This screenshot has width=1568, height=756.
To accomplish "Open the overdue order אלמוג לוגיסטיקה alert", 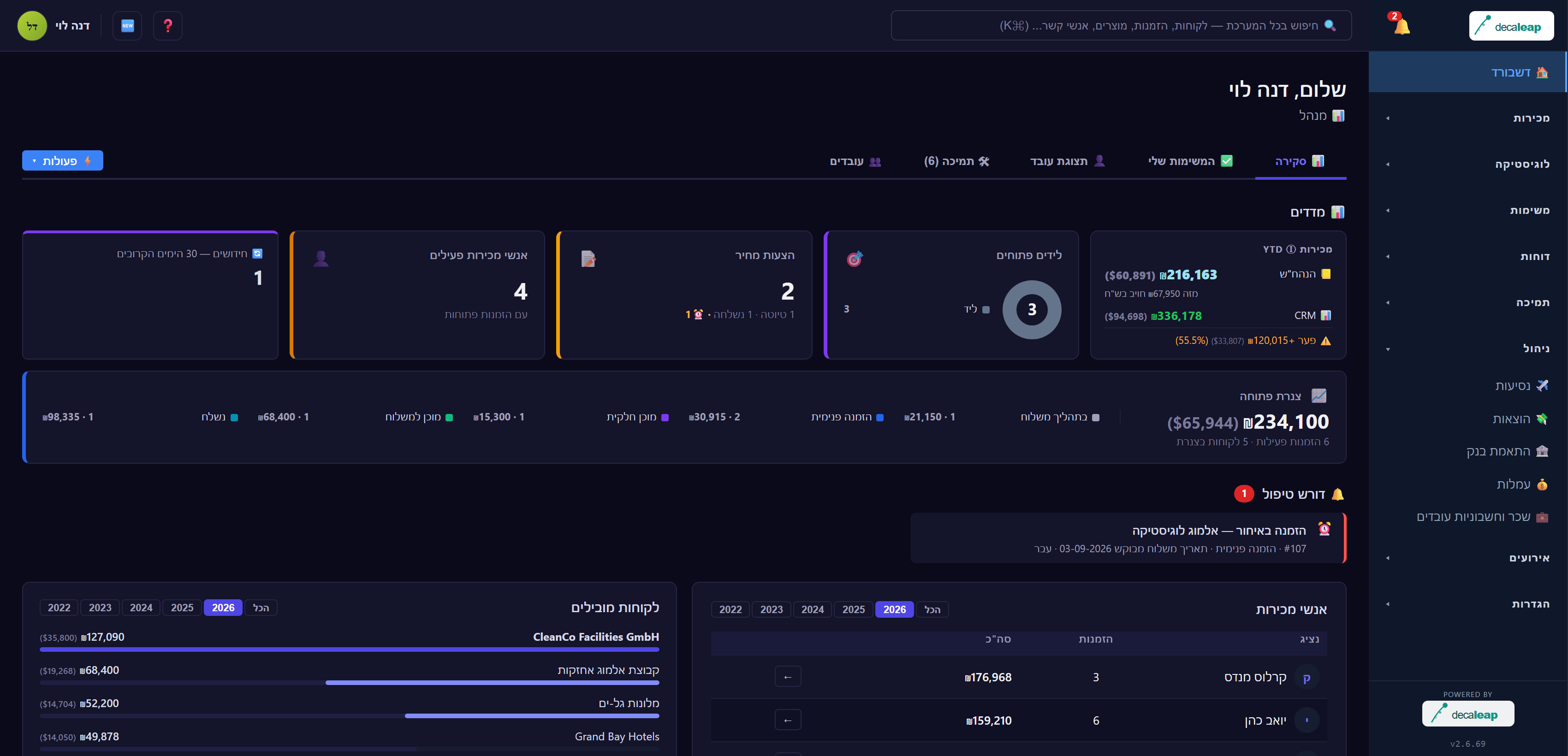I will (x=1128, y=538).
